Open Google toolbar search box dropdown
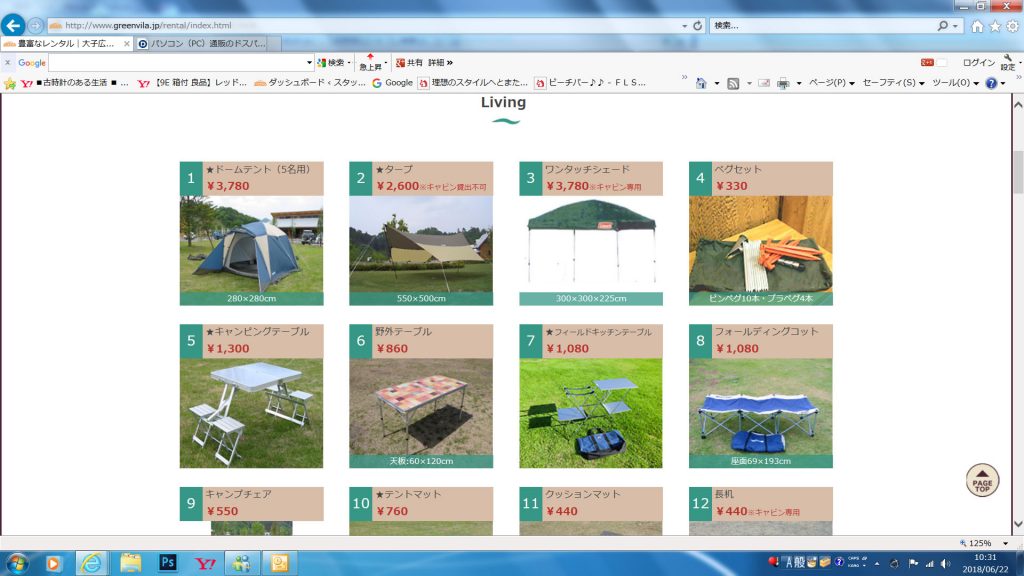1024x576 pixels. pos(309,63)
